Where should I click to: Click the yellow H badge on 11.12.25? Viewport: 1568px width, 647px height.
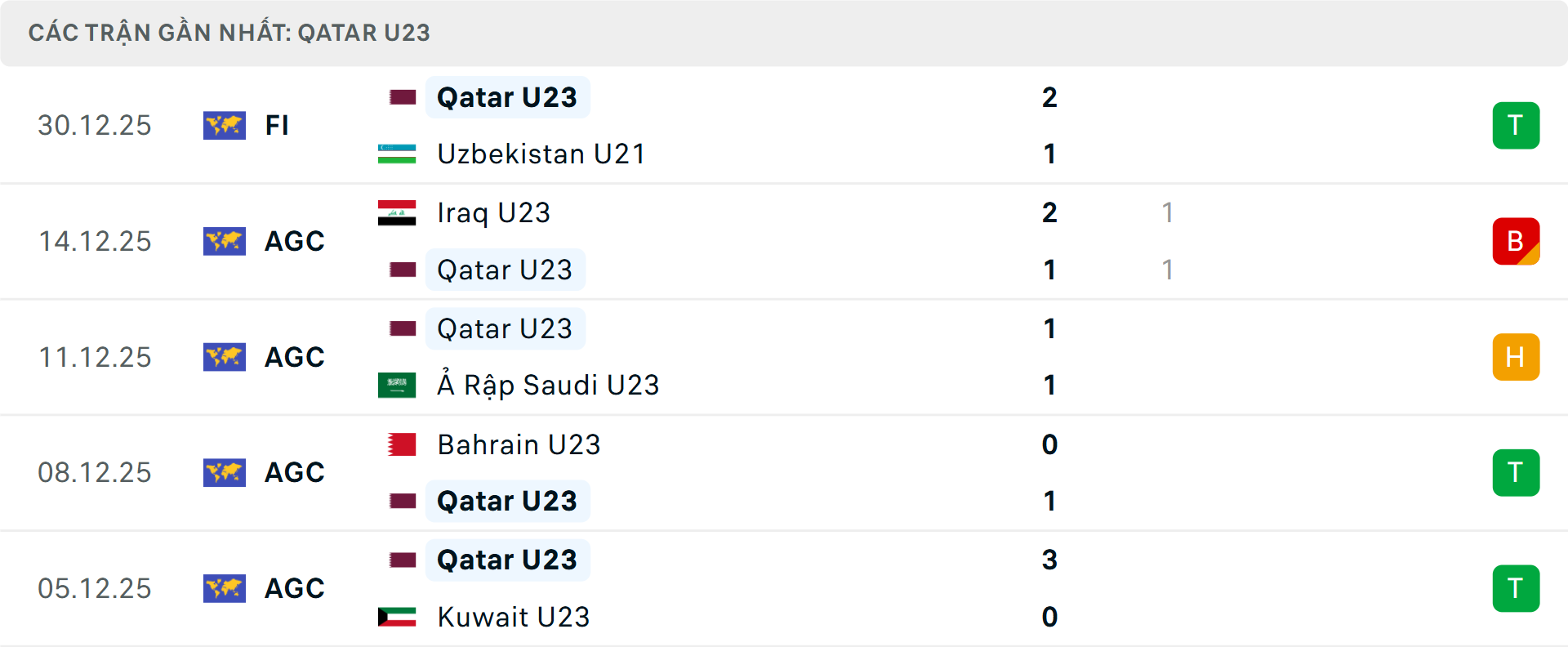1516,357
